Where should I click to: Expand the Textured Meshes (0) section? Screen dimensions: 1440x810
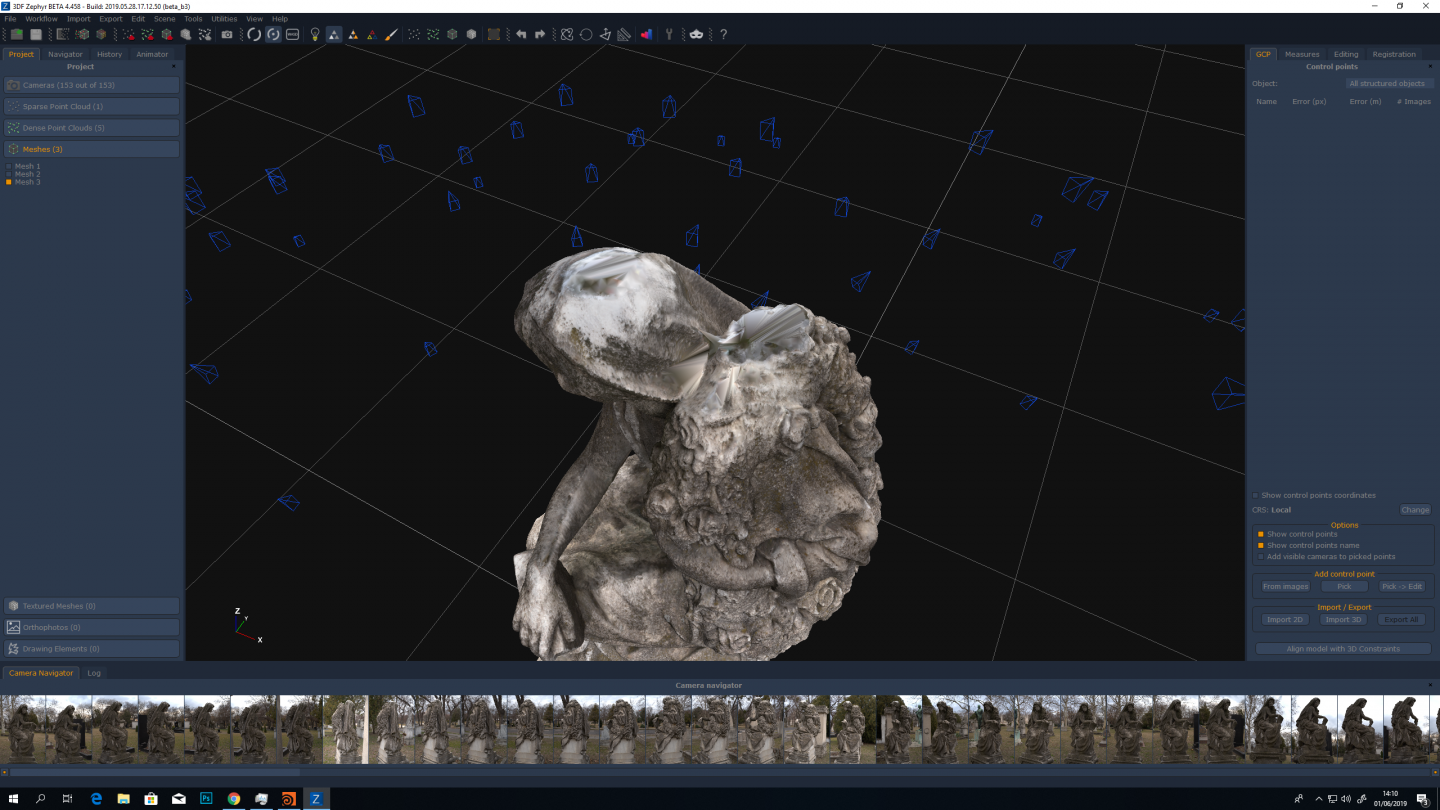tap(92, 606)
